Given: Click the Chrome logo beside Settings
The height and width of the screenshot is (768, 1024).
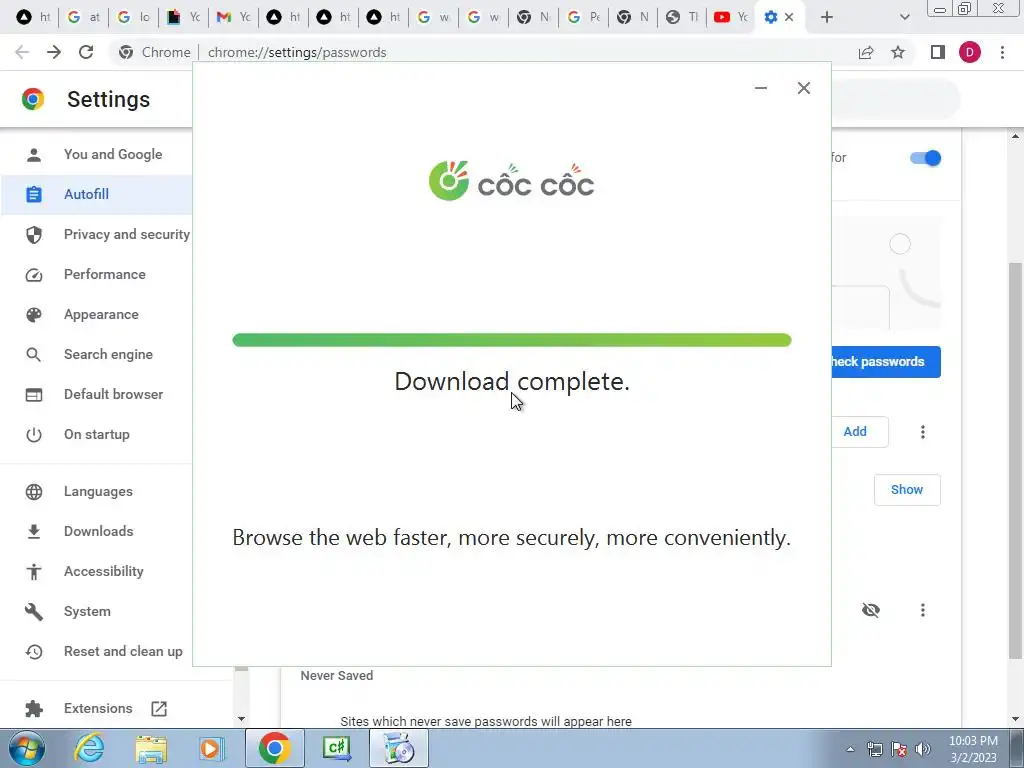Looking at the screenshot, I should [33, 99].
